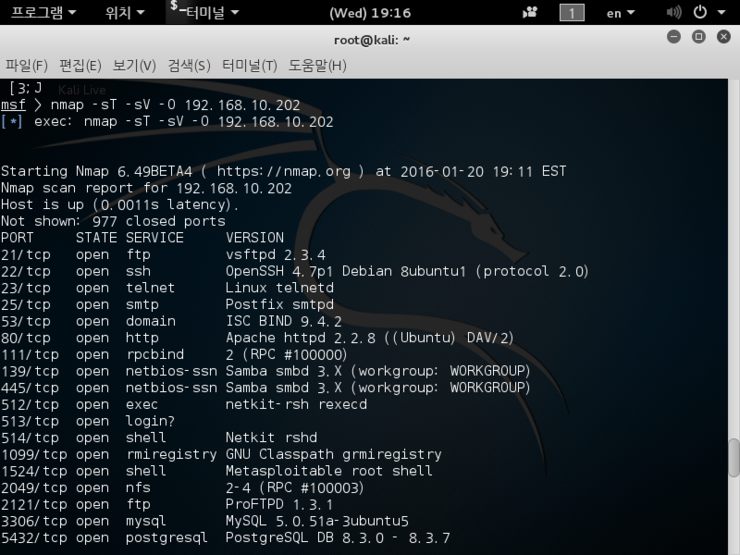
Task: Open the 보기(V) menu
Action: click(x=135, y=65)
